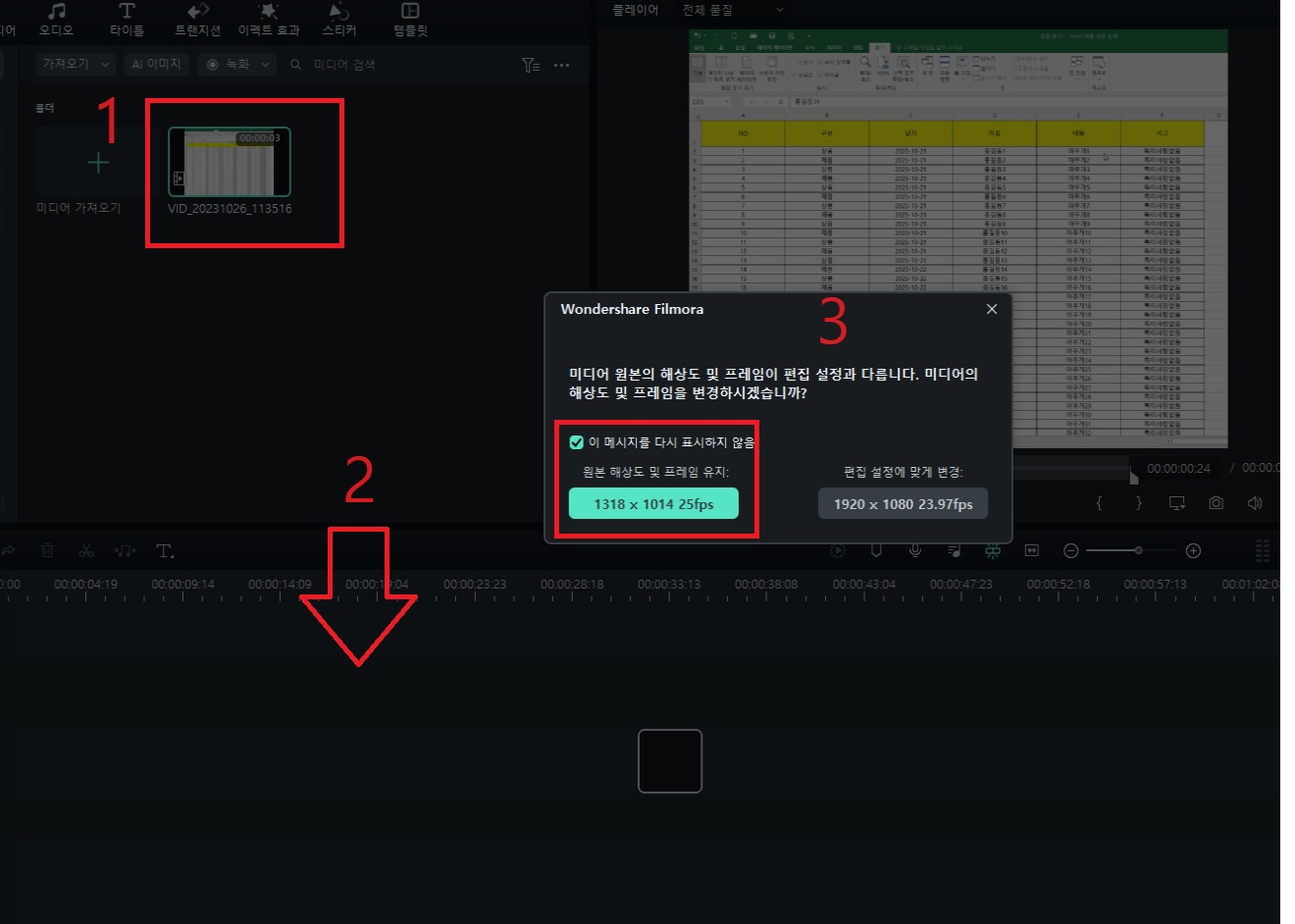Click the marker shield icon in timeline toolbar
Viewport: 1295px width, 924px height.
point(876,551)
